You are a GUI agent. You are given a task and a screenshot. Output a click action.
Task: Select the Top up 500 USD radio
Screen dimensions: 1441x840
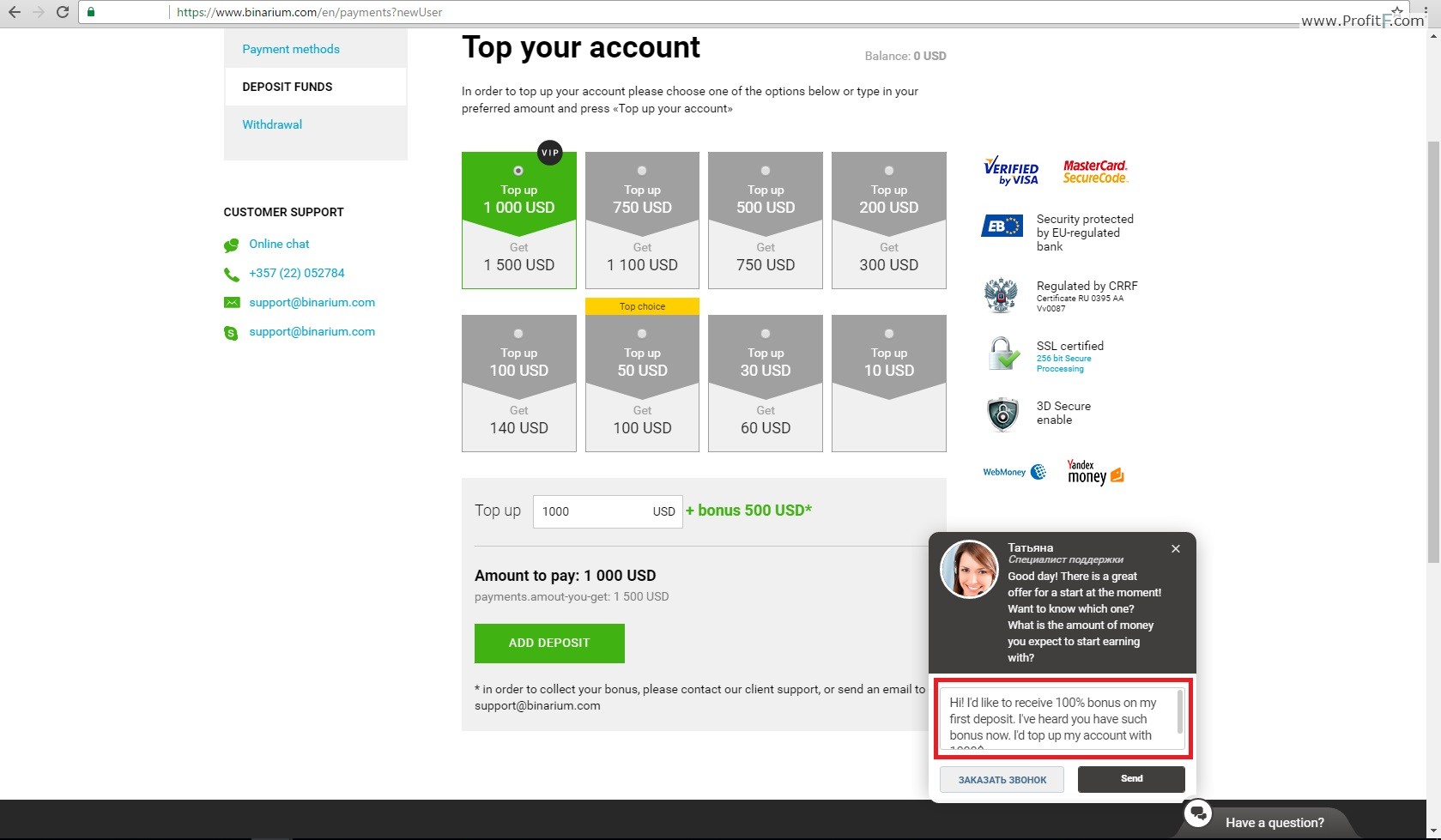[x=766, y=171]
